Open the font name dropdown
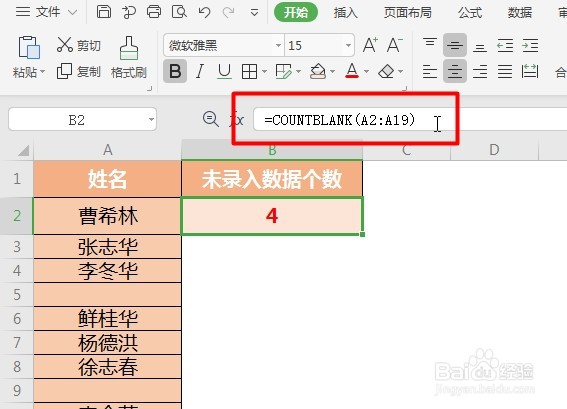 click(x=278, y=46)
